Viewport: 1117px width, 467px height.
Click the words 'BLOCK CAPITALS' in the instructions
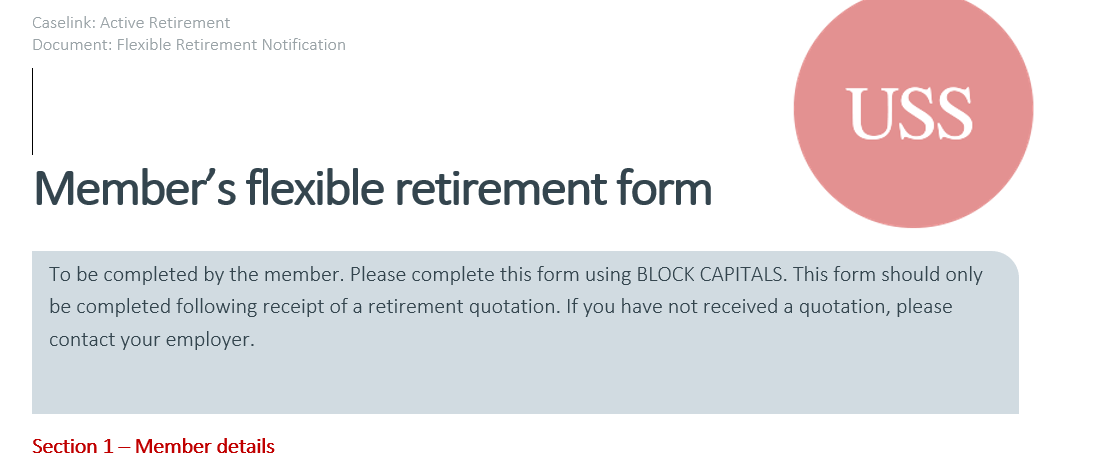(x=711, y=274)
